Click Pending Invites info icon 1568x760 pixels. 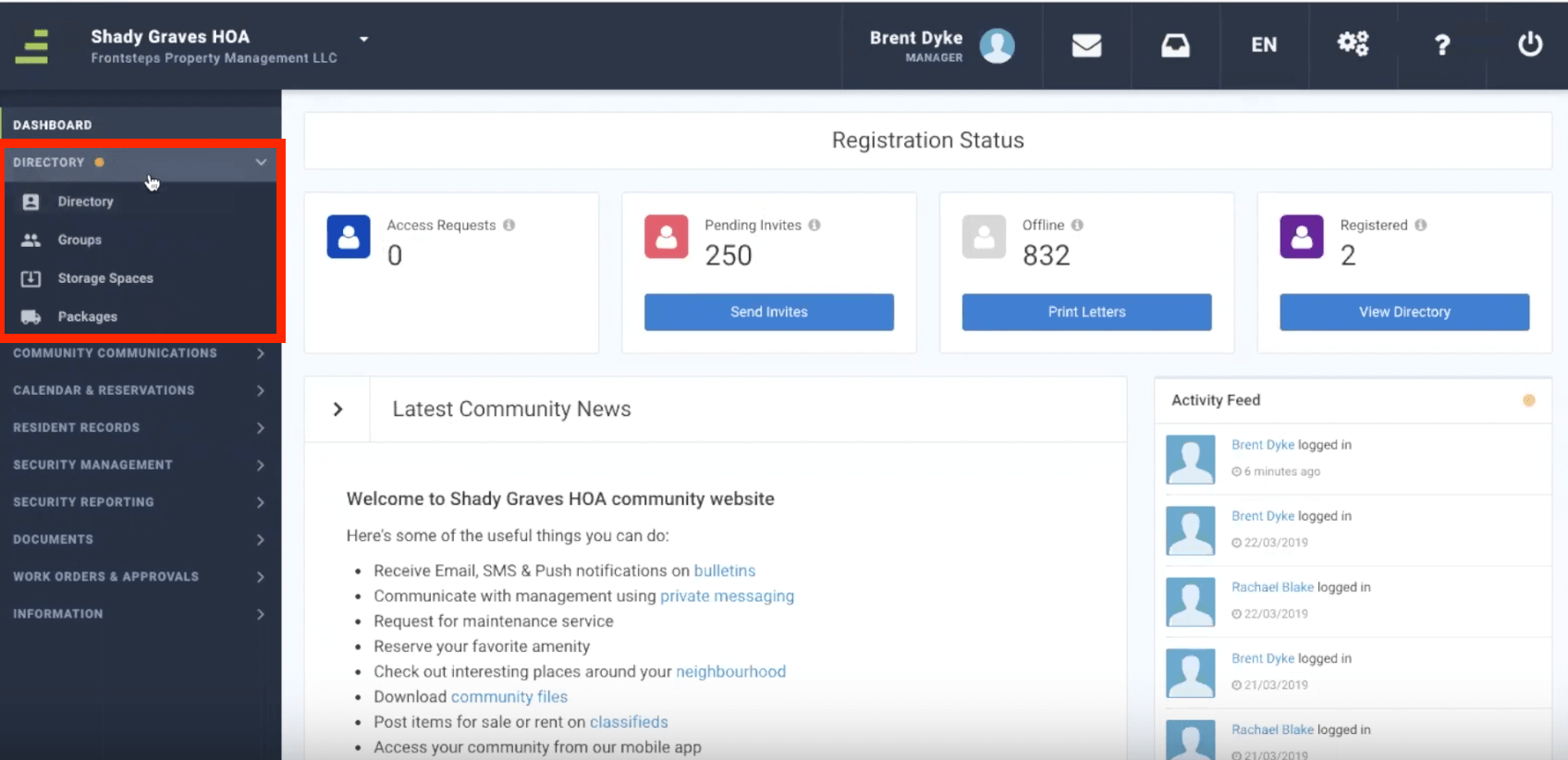click(x=815, y=225)
